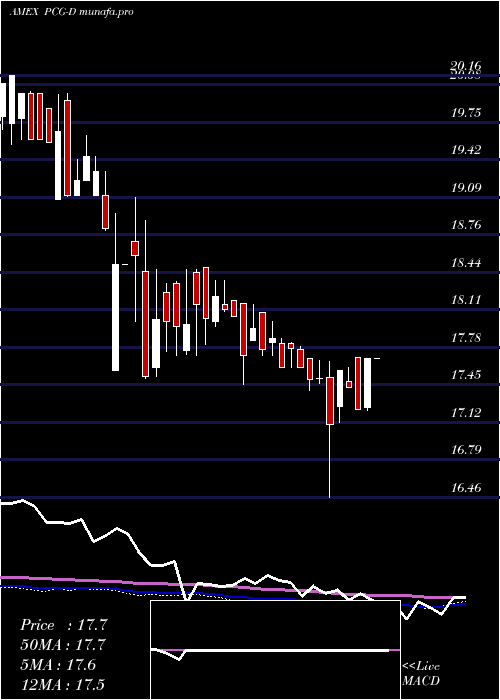Click the last white candlestick on the right
The width and height of the screenshot is (500, 700).
pos(367,383)
